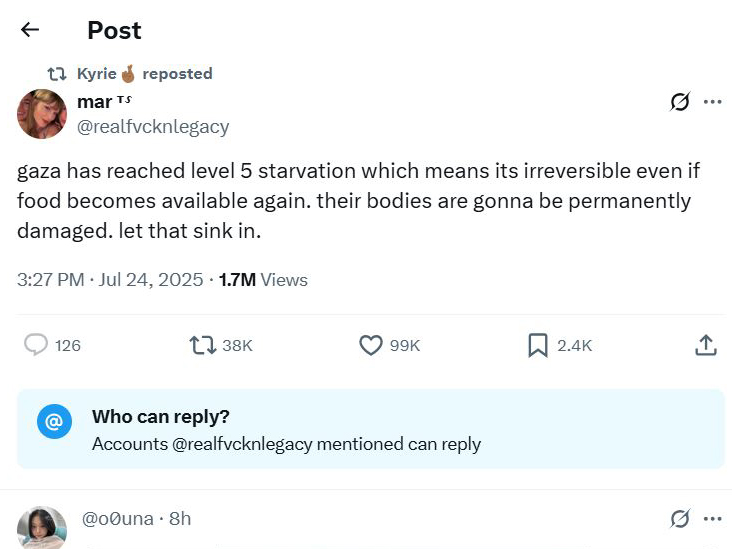The width and height of the screenshot is (732, 549).
Task: Open the share post icon
Action: (705, 345)
